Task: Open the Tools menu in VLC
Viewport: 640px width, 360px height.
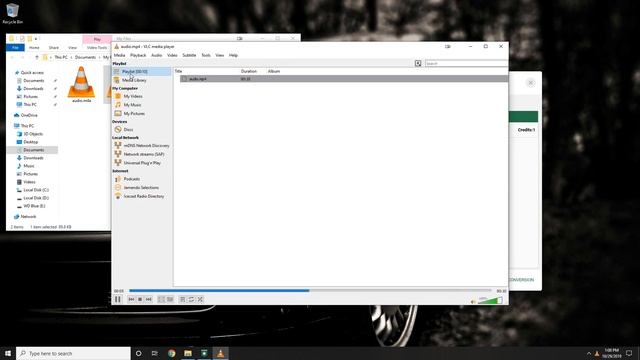Action: point(206,55)
